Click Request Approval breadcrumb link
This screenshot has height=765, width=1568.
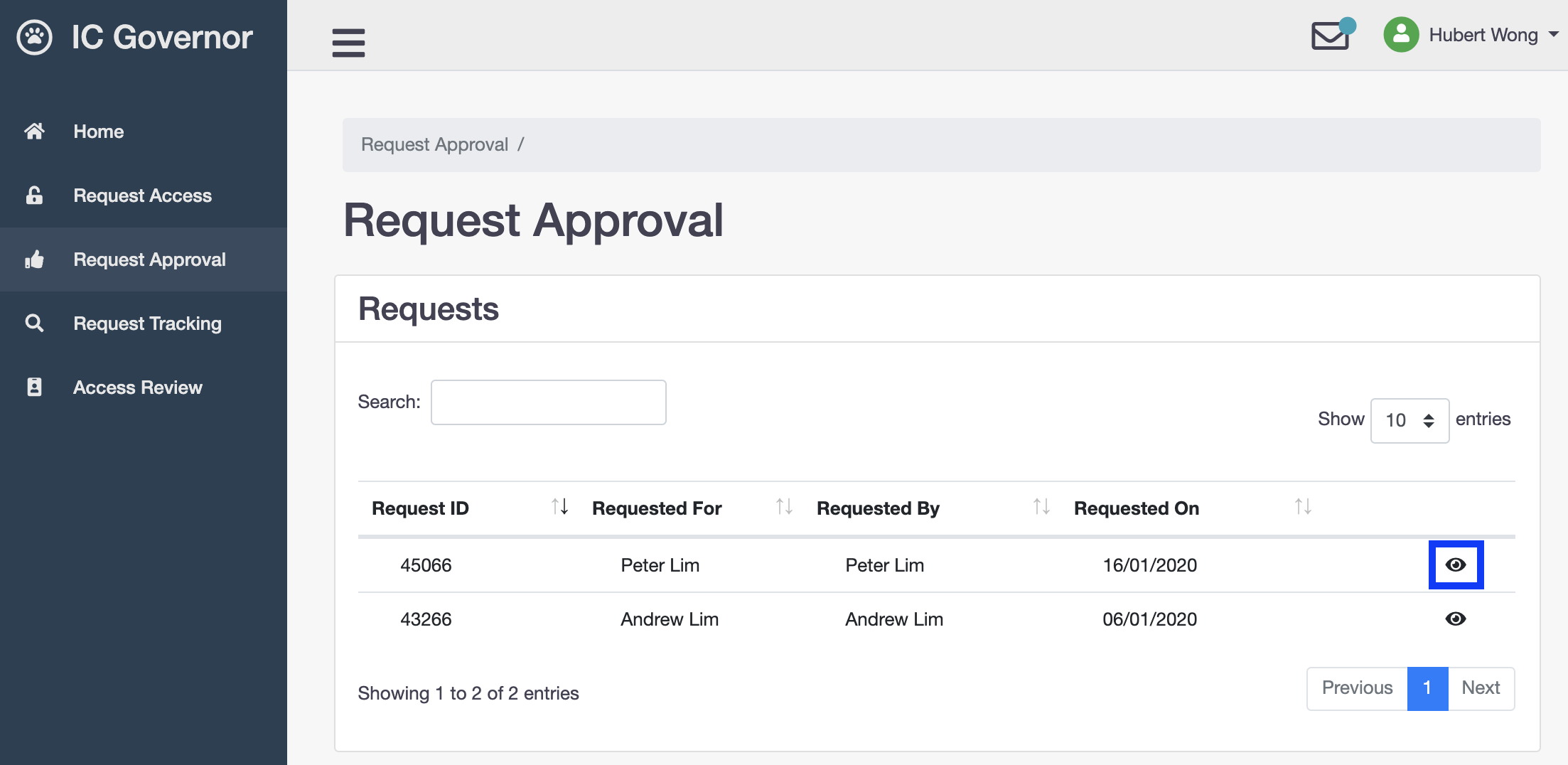click(x=434, y=144)
